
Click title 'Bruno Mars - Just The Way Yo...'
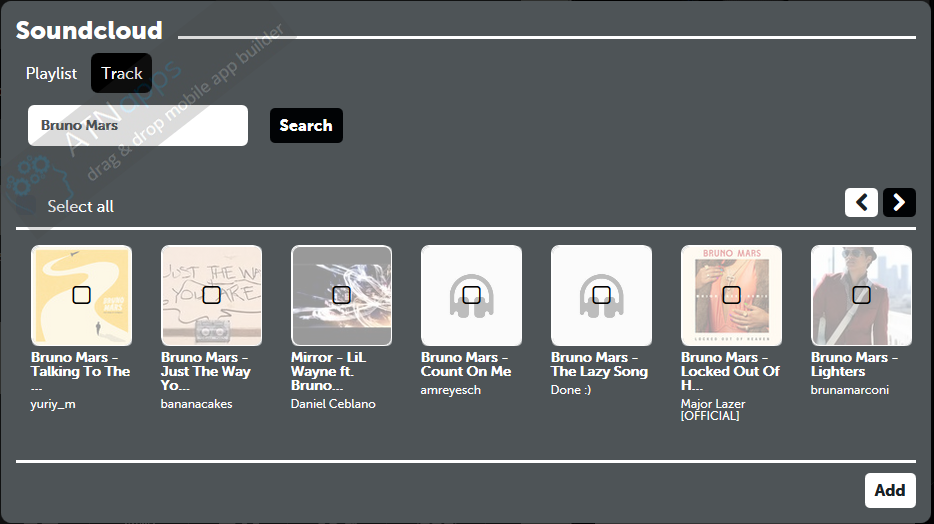(206, 372)
